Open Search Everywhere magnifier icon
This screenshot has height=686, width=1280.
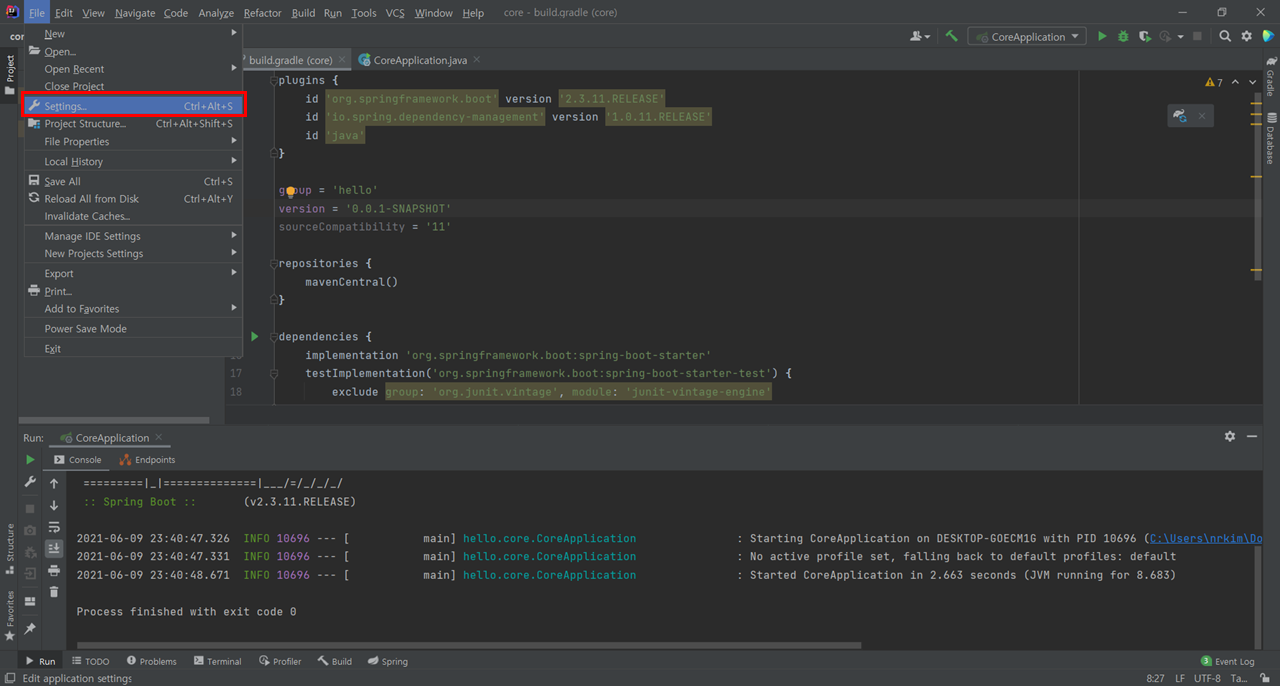[x=1225, y=36]
